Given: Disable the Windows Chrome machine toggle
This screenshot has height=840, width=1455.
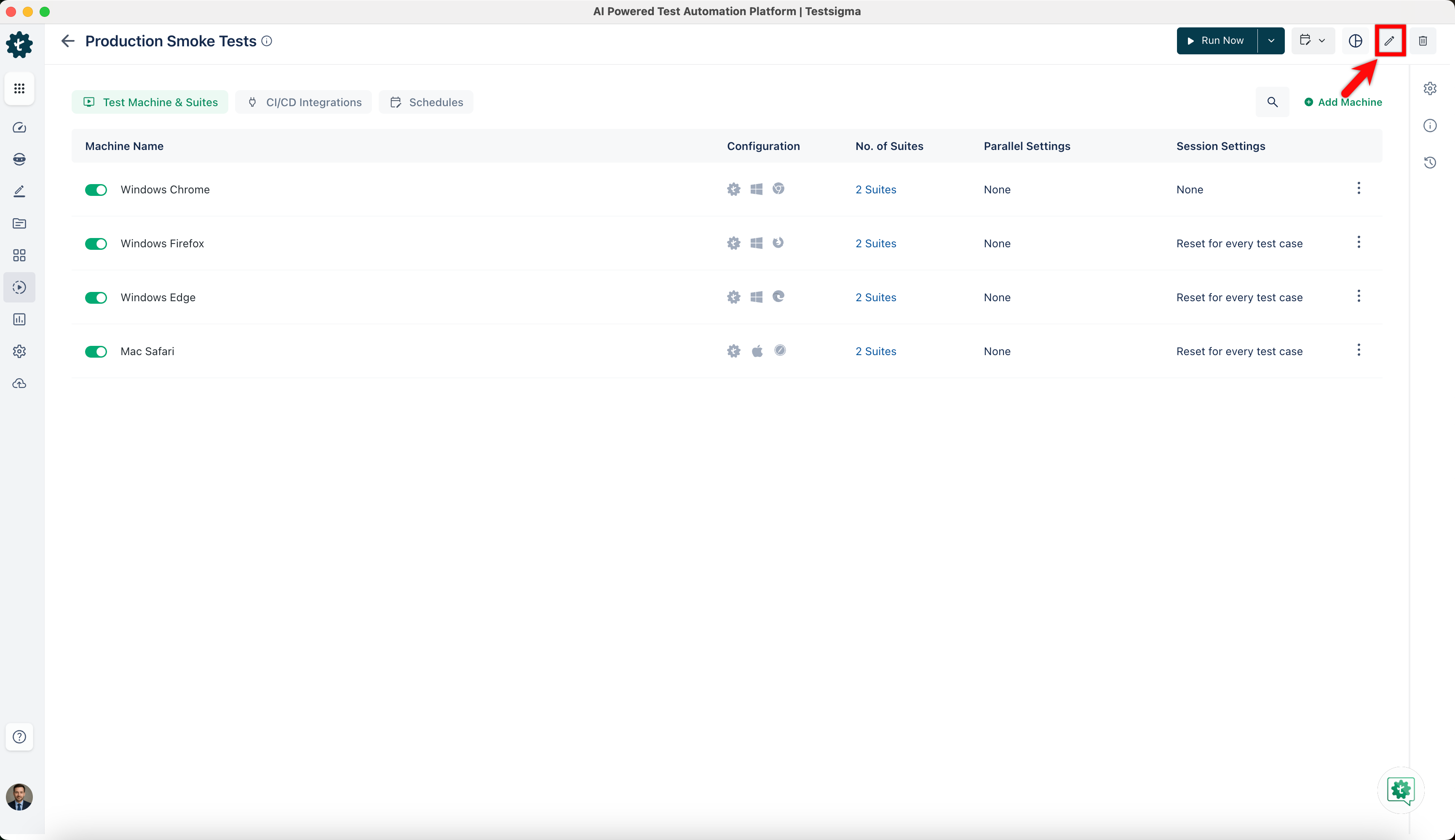Looking at the screenshot, I should [96, 190].
